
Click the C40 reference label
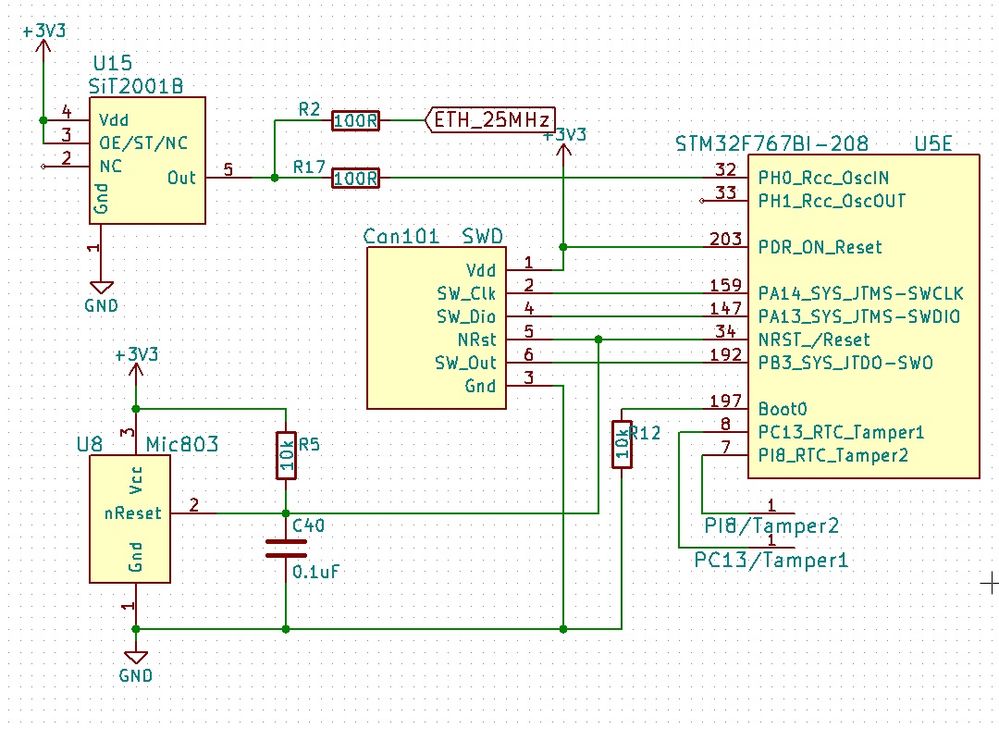click(x=308, y=525)
